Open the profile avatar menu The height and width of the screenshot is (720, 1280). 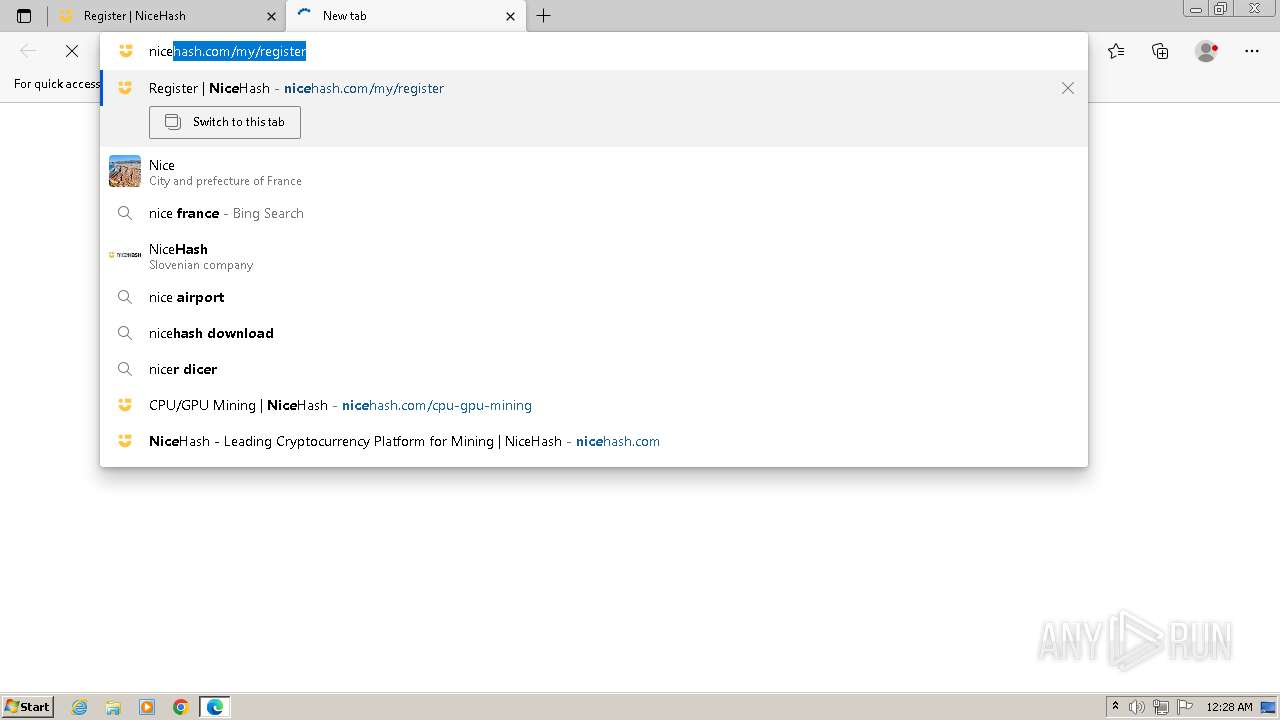(x=1207, y=51)
